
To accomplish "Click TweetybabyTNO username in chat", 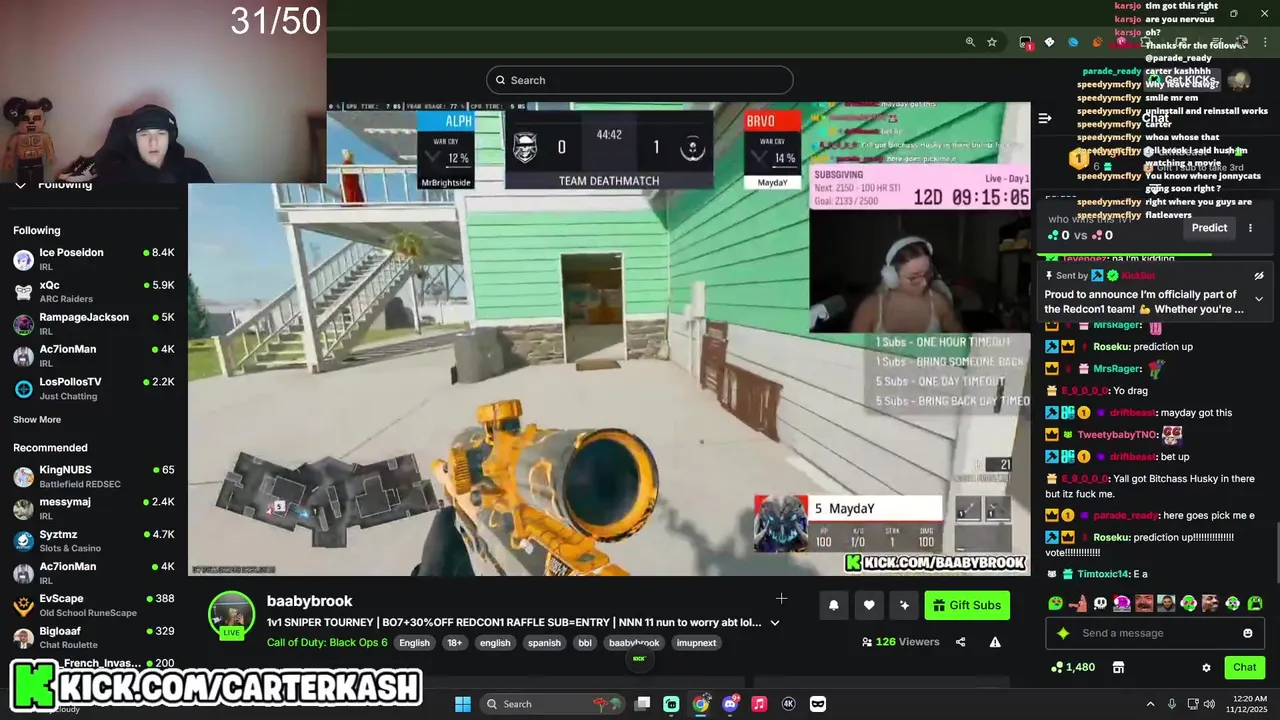I will (x=1117, y=435).
